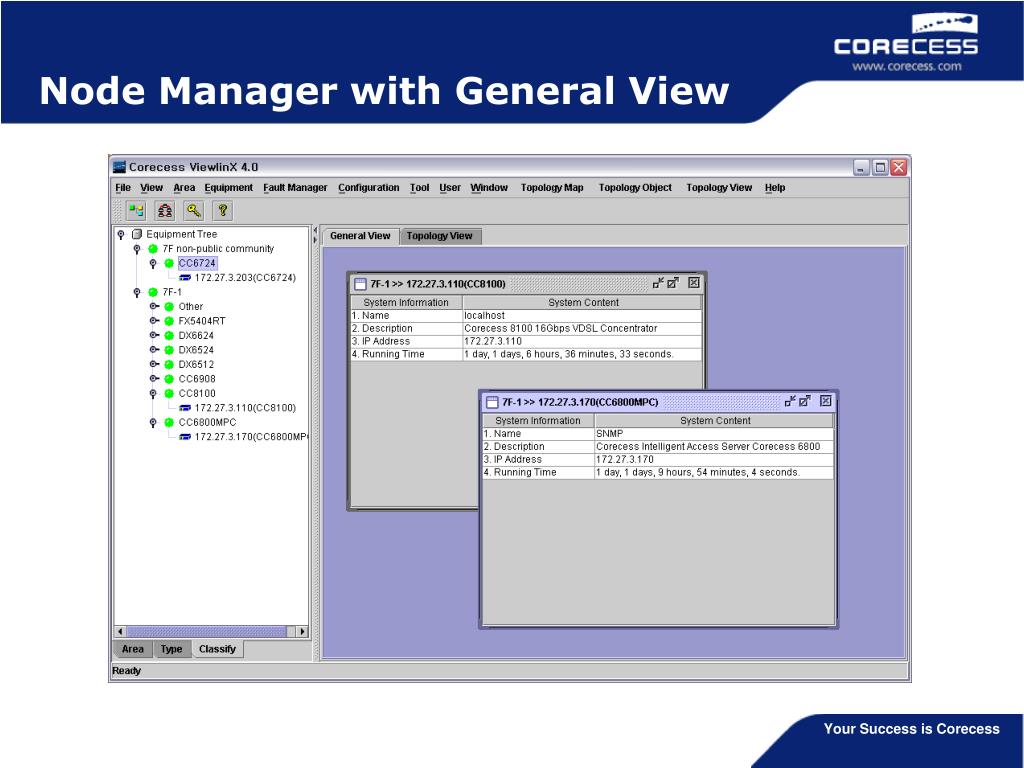The width and height of the screenshot is (1024, 768).
Task: Expand the Other tree node
Action: coord(154,306)
